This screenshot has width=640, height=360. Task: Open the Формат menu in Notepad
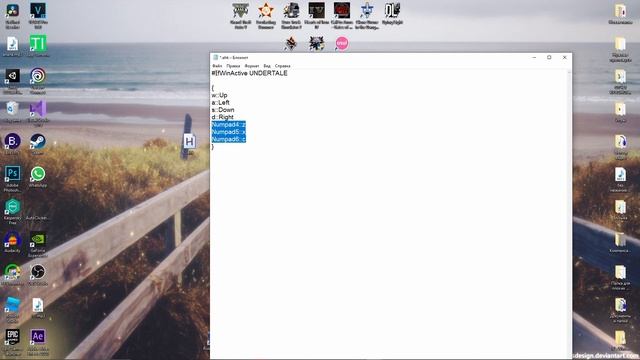click(251, 66)
